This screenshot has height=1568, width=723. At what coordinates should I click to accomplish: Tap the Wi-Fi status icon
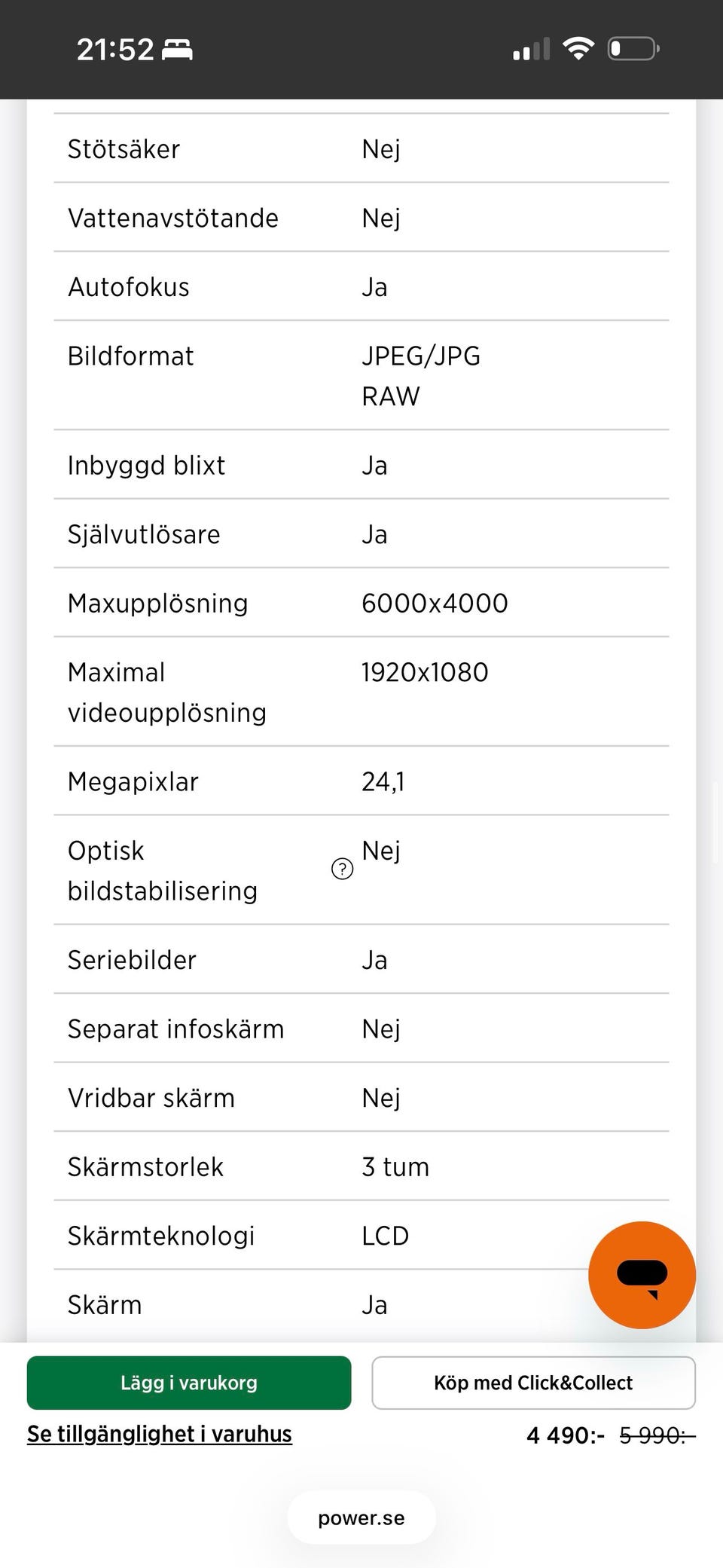(x=578, y=49)
